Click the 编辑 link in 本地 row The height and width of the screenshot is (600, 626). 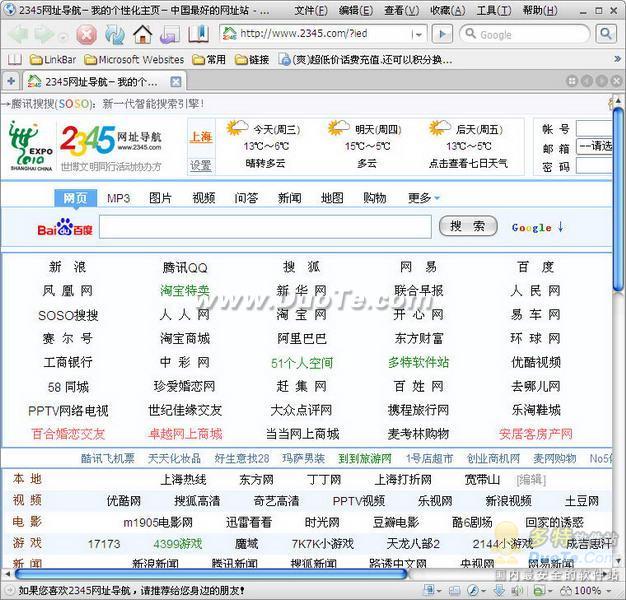[x=531, y=479]
